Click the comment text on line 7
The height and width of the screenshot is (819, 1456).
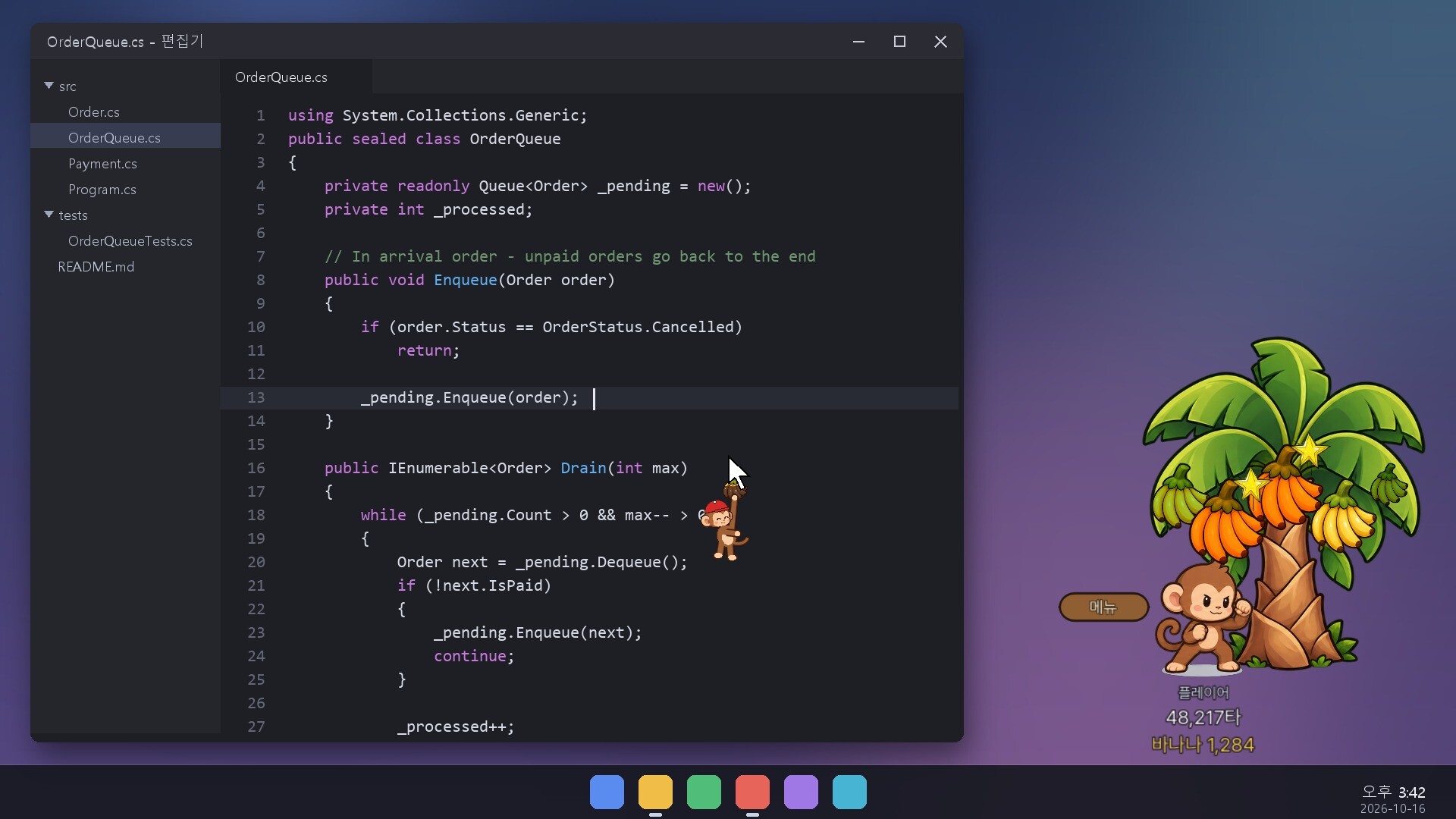[570, 256]
